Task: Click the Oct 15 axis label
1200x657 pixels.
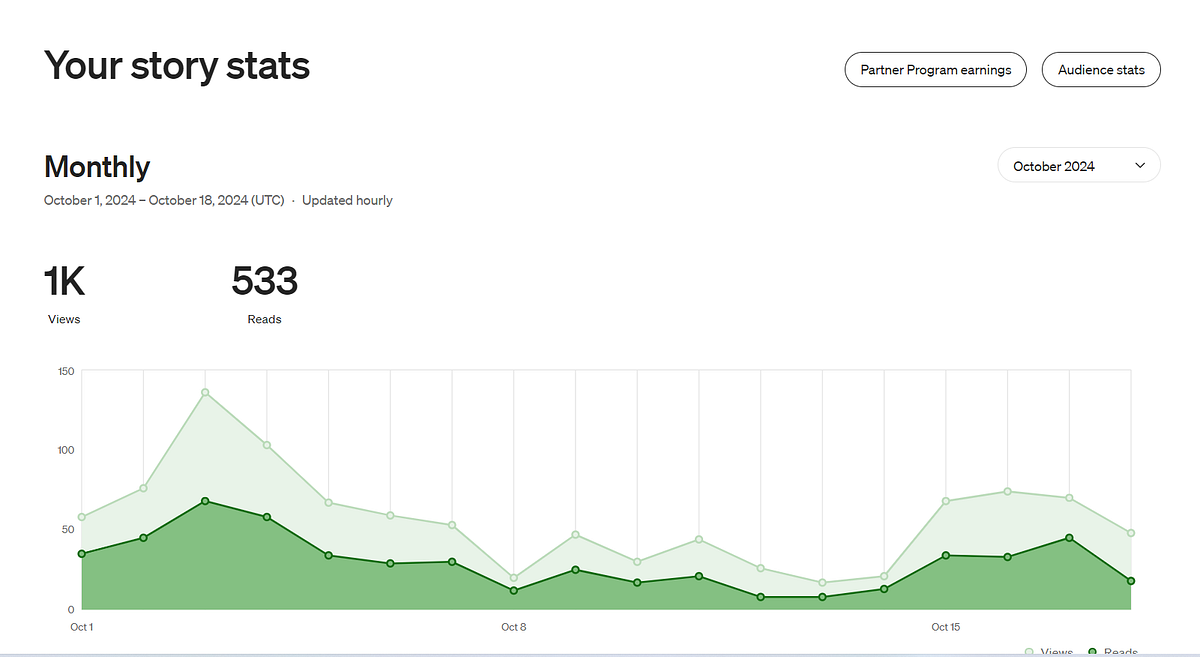Action: (946, 627)
